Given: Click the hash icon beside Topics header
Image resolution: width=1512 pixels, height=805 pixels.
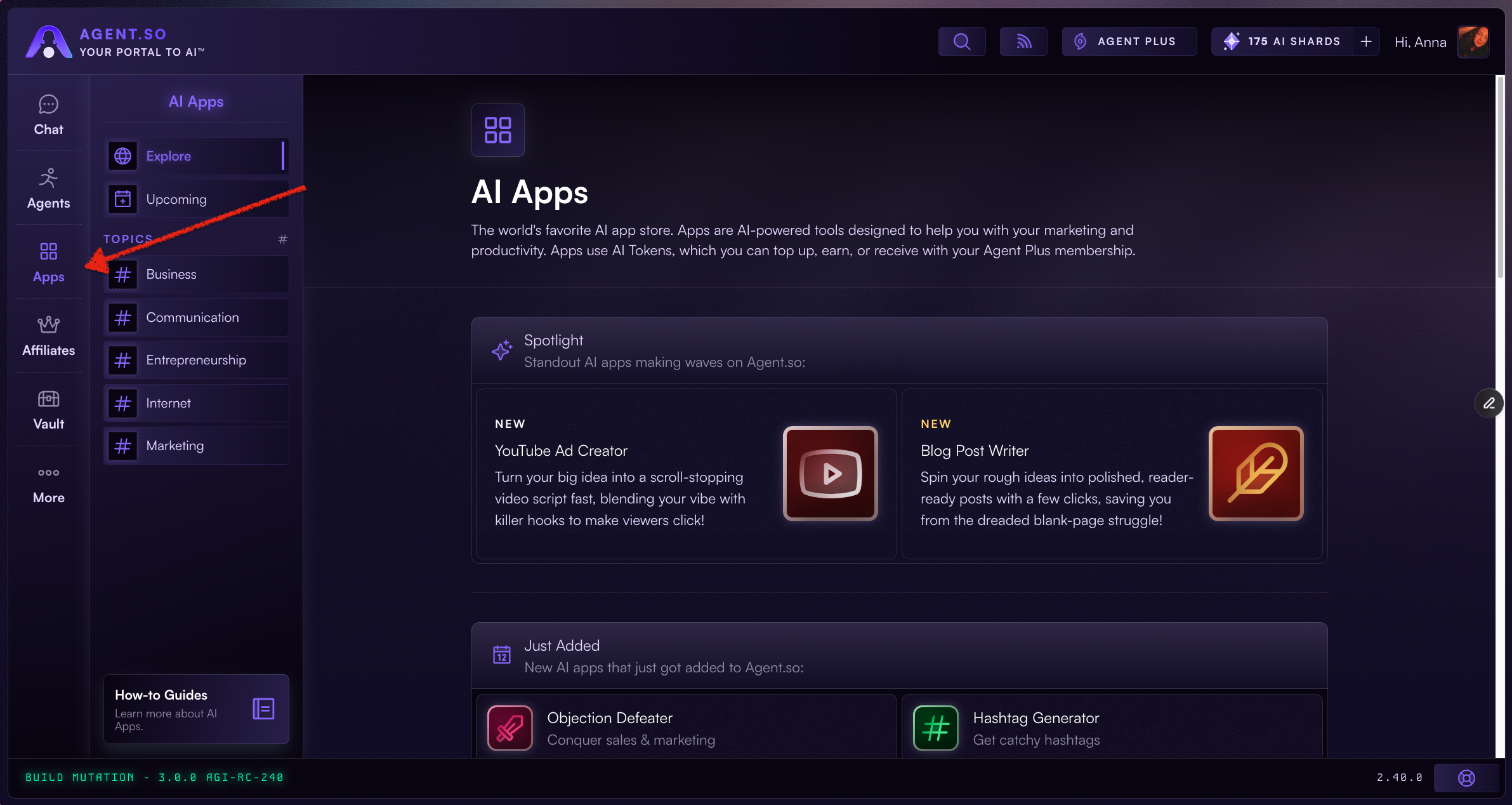Looking at the screenshot, I should (282, 239).
